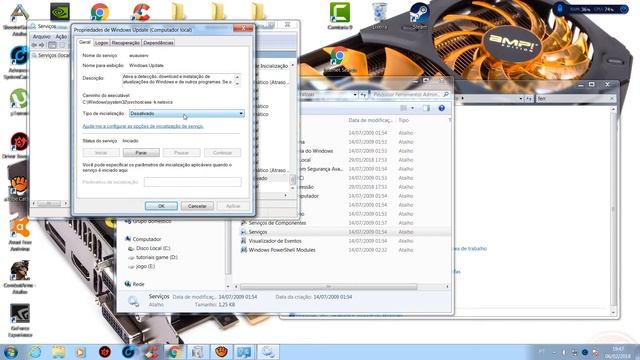Toggle the preview pane icon in Explorer
Screen dimensions: 640x360
pos(427,108)
